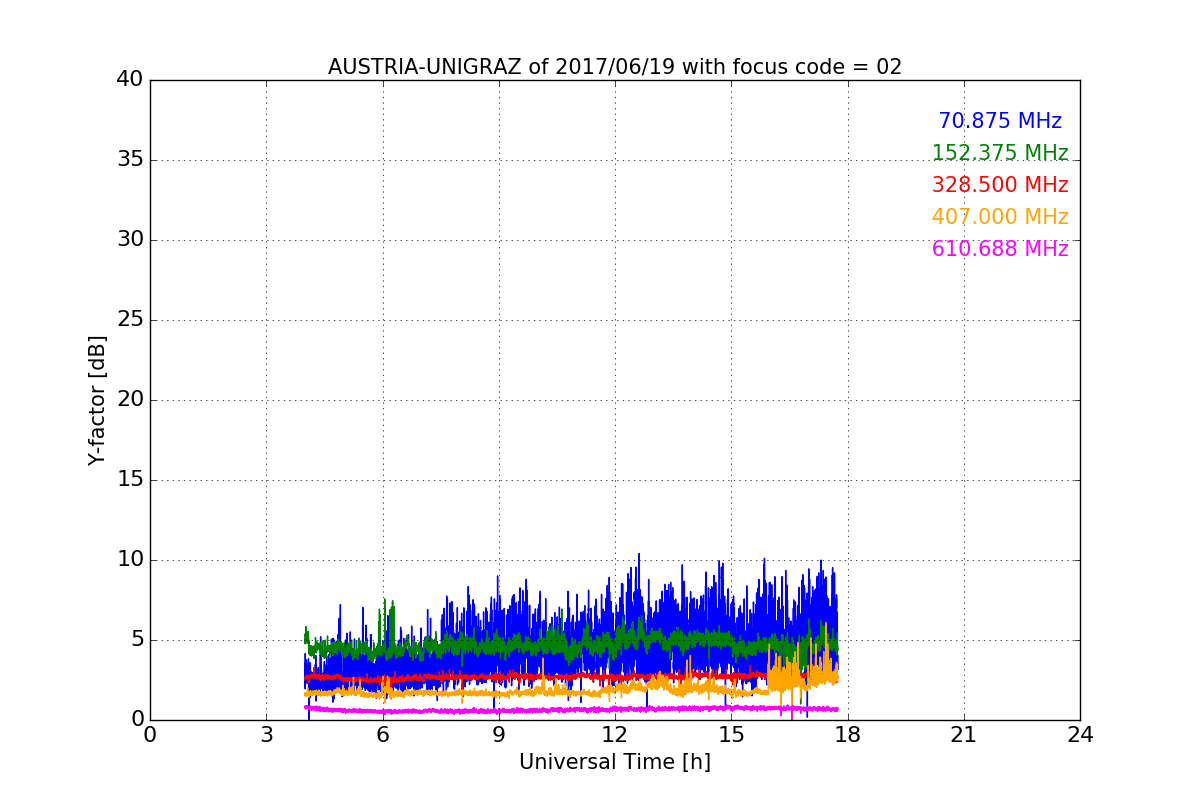Select the 70.875 MHz legend label
This screenshot has width=1200, height=800.
[1000, 121]
